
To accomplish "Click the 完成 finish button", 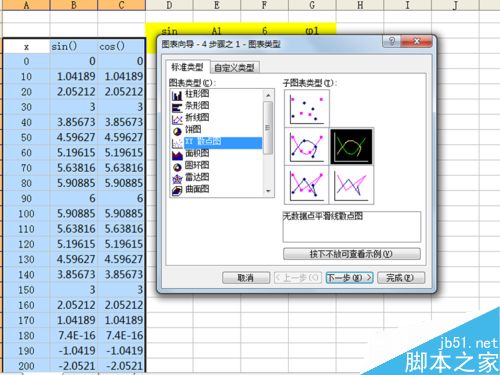I will (x=401, y=278).
